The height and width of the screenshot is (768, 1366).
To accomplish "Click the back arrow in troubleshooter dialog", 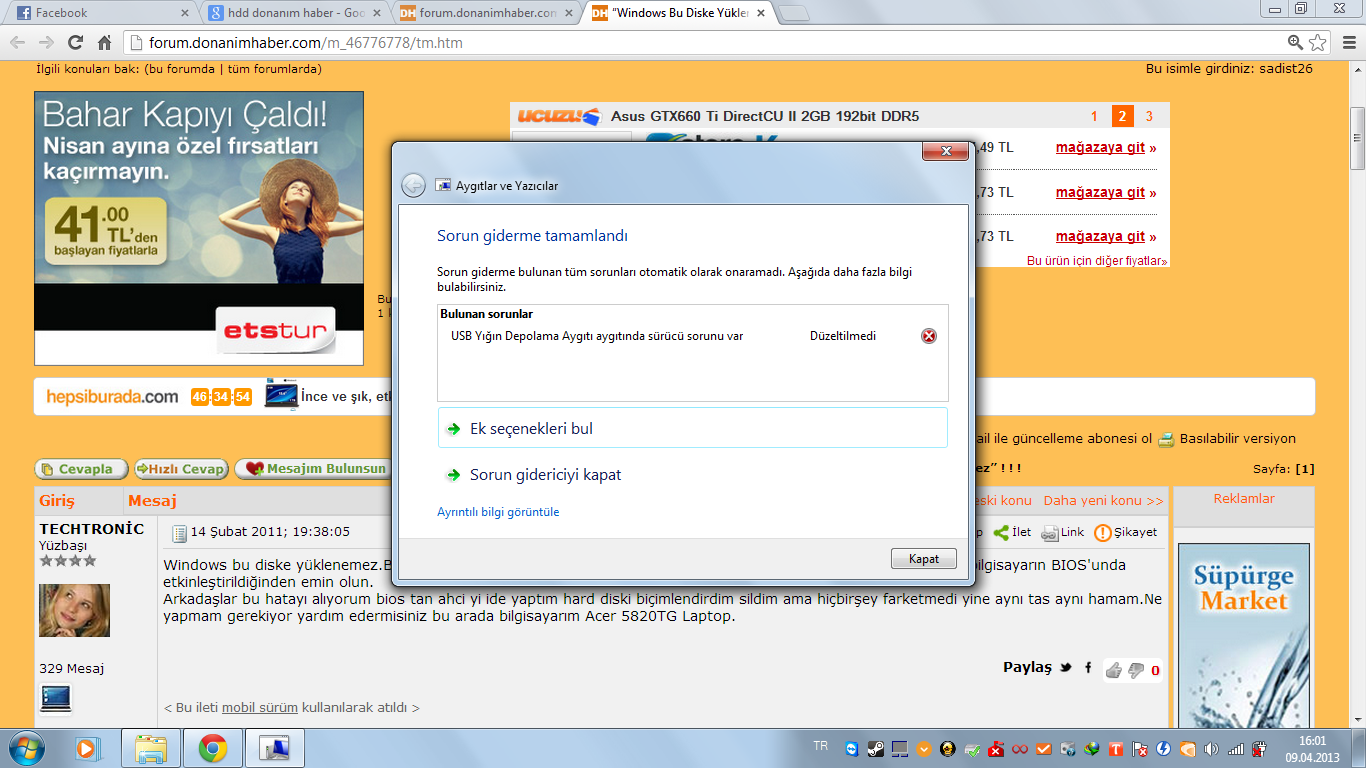I will [x=413, y=185].
